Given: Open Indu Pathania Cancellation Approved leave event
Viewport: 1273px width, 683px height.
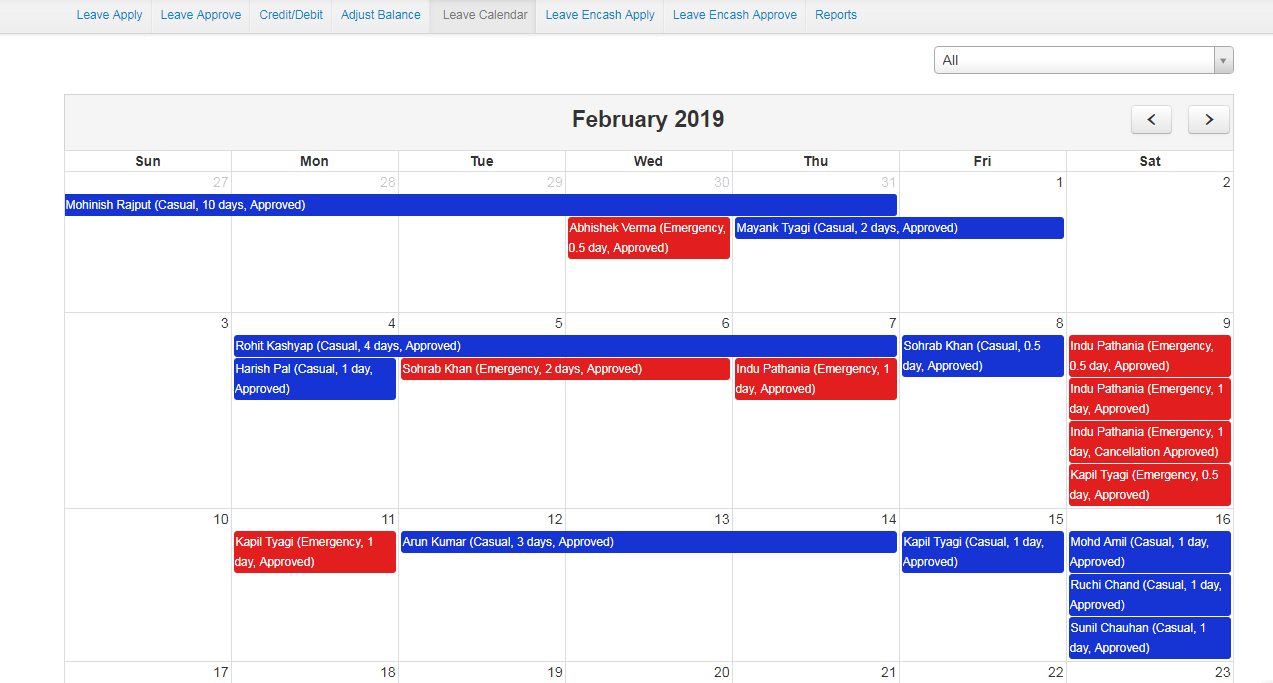Looking at the screenshot, I should tap(1149, 442).
